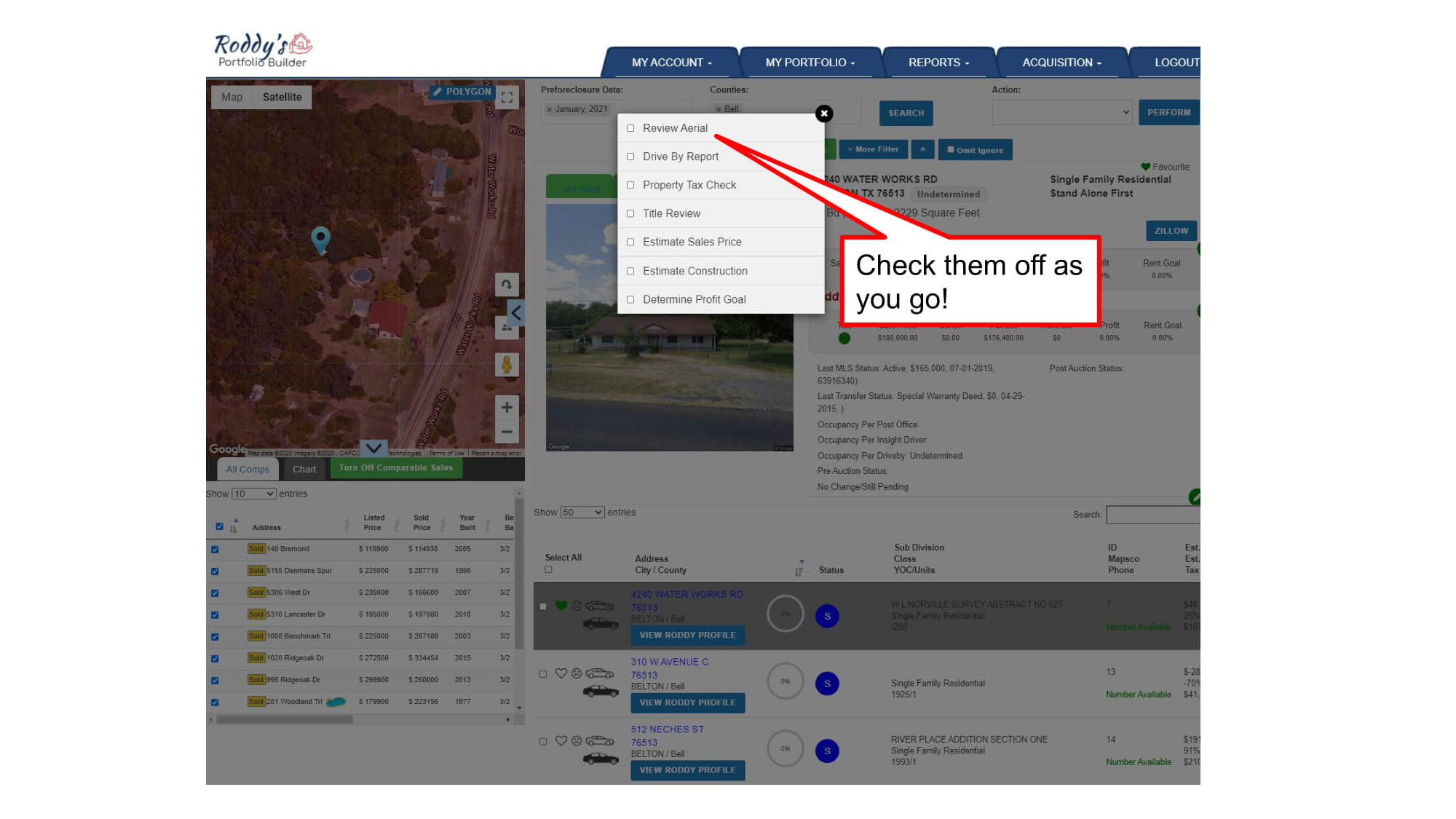Switch map to Map view
Screen dimensions: 1456x819
tap(232, 97)
